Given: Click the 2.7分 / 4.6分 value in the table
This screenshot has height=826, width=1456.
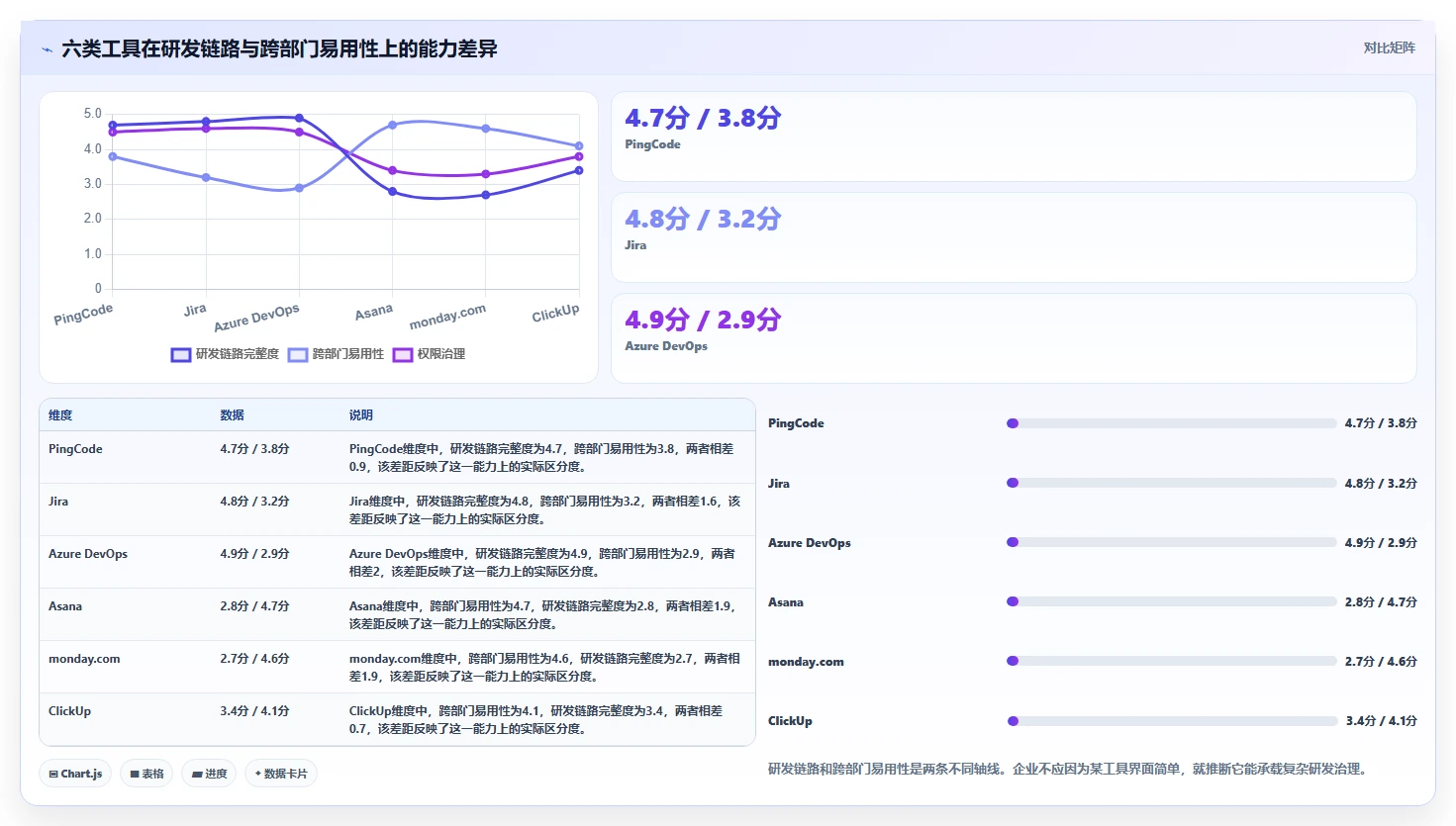Looking at the screenshot, I should [x=254, y=659].
